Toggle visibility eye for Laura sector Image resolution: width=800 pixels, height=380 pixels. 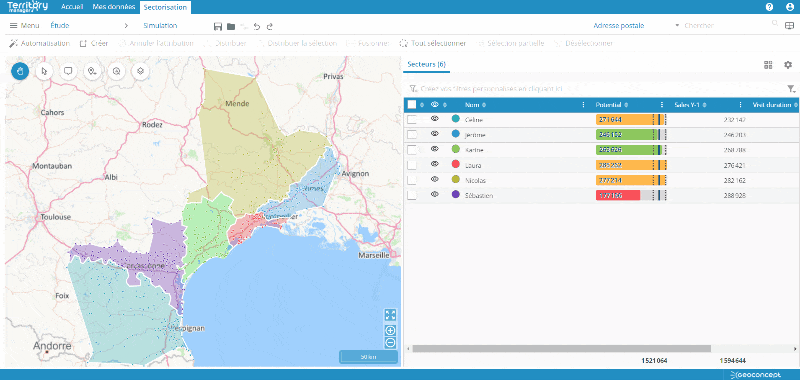[435, 164]
